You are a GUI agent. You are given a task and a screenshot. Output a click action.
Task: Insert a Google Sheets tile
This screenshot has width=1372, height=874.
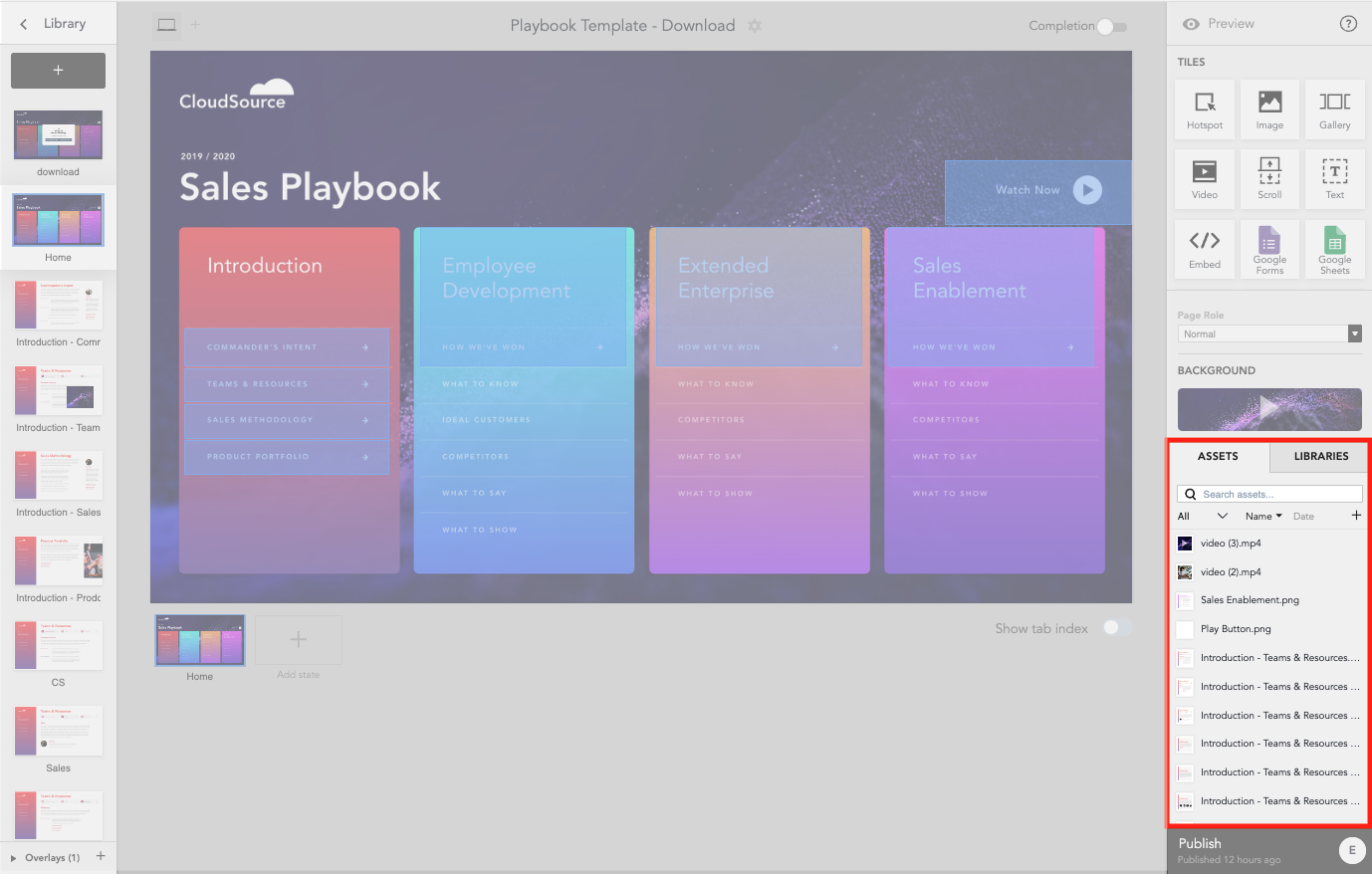pos(1334,248)
